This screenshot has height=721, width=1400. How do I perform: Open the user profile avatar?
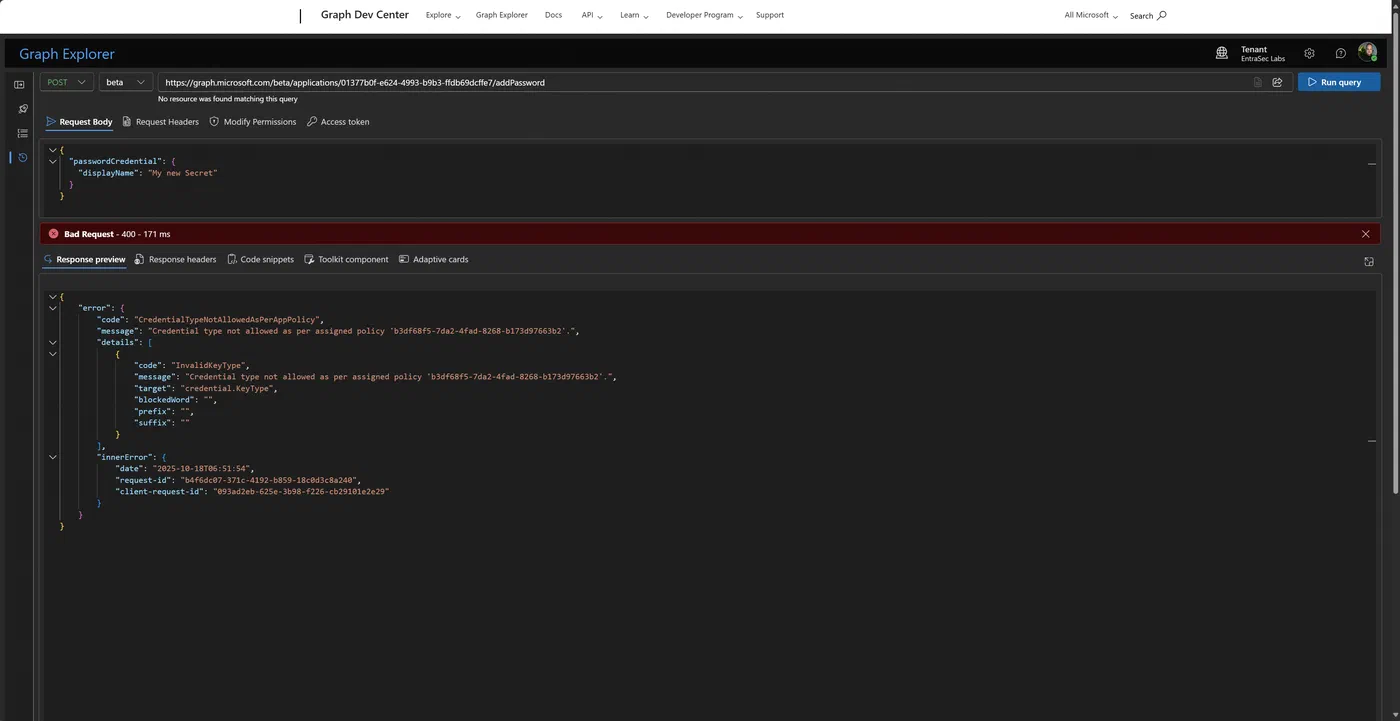(x=1367, y=53)
